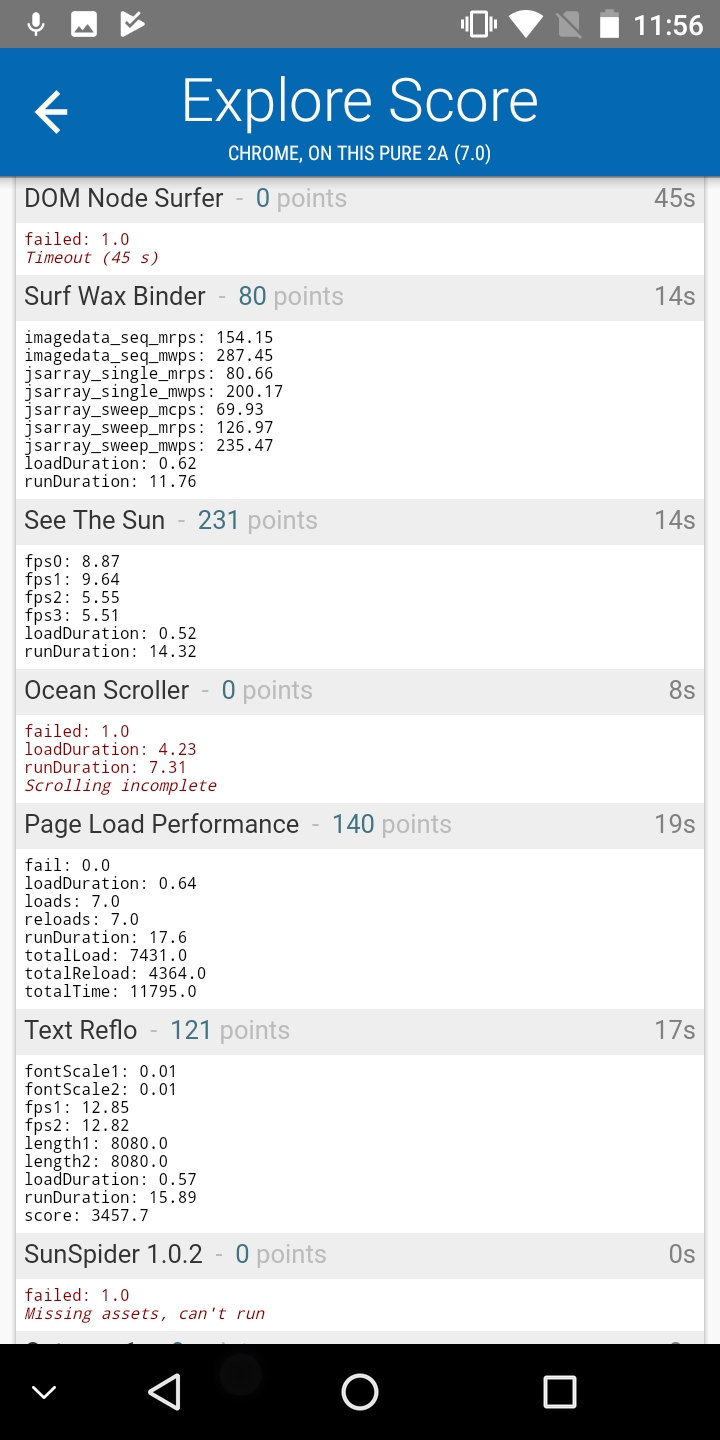Collapse keyboard chevron in navigation bar
720x1440 pixels.
(44, 1391)
